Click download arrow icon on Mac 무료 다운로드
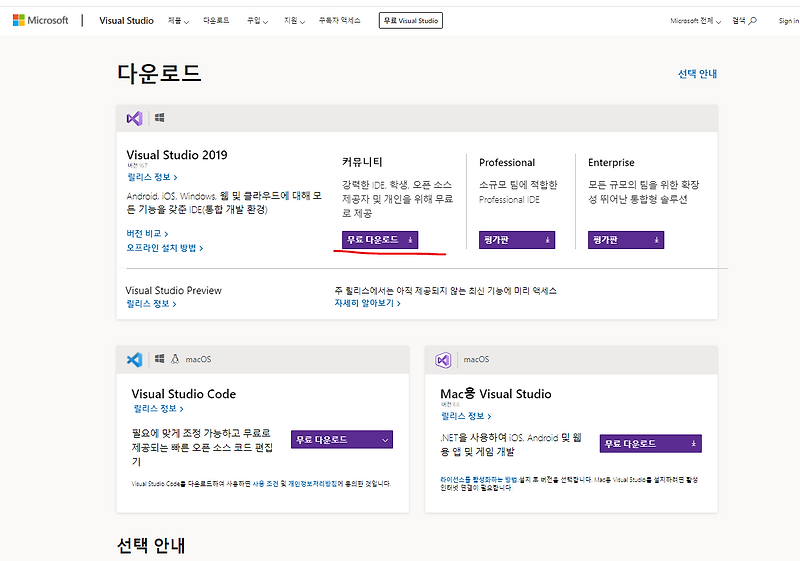This screenshot has height=561, width=800. click(x=694, y=444)
